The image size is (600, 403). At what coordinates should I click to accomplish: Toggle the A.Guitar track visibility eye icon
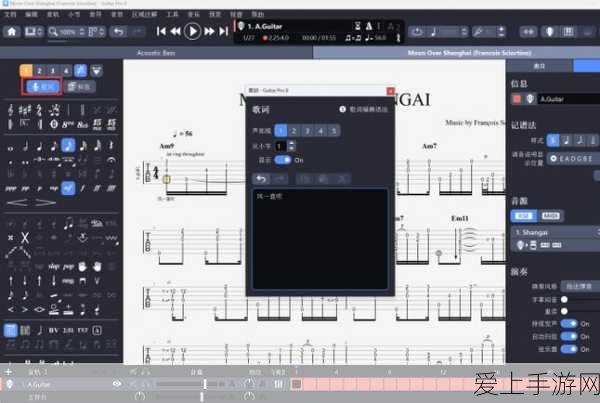117,383
